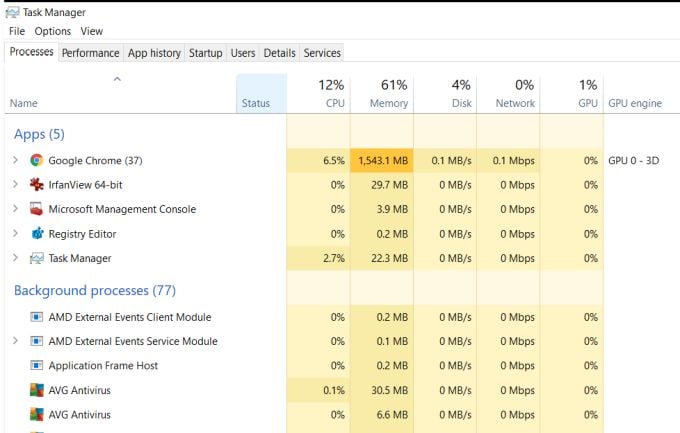Click the Google Chrome app icon
This screenshot has width=680, height=433.
coord(36,160)
